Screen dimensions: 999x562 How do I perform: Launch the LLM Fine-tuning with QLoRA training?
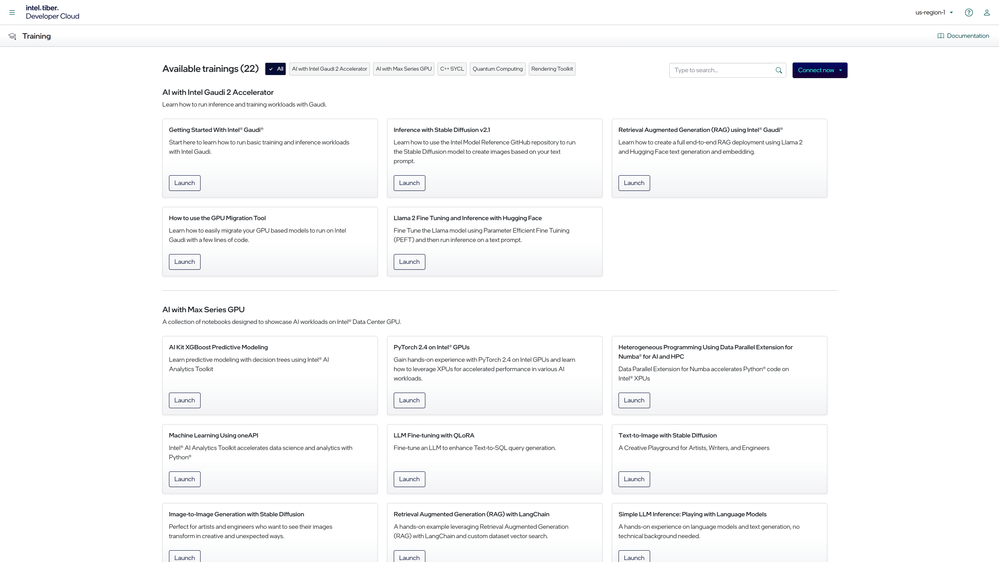coord(409,479)
